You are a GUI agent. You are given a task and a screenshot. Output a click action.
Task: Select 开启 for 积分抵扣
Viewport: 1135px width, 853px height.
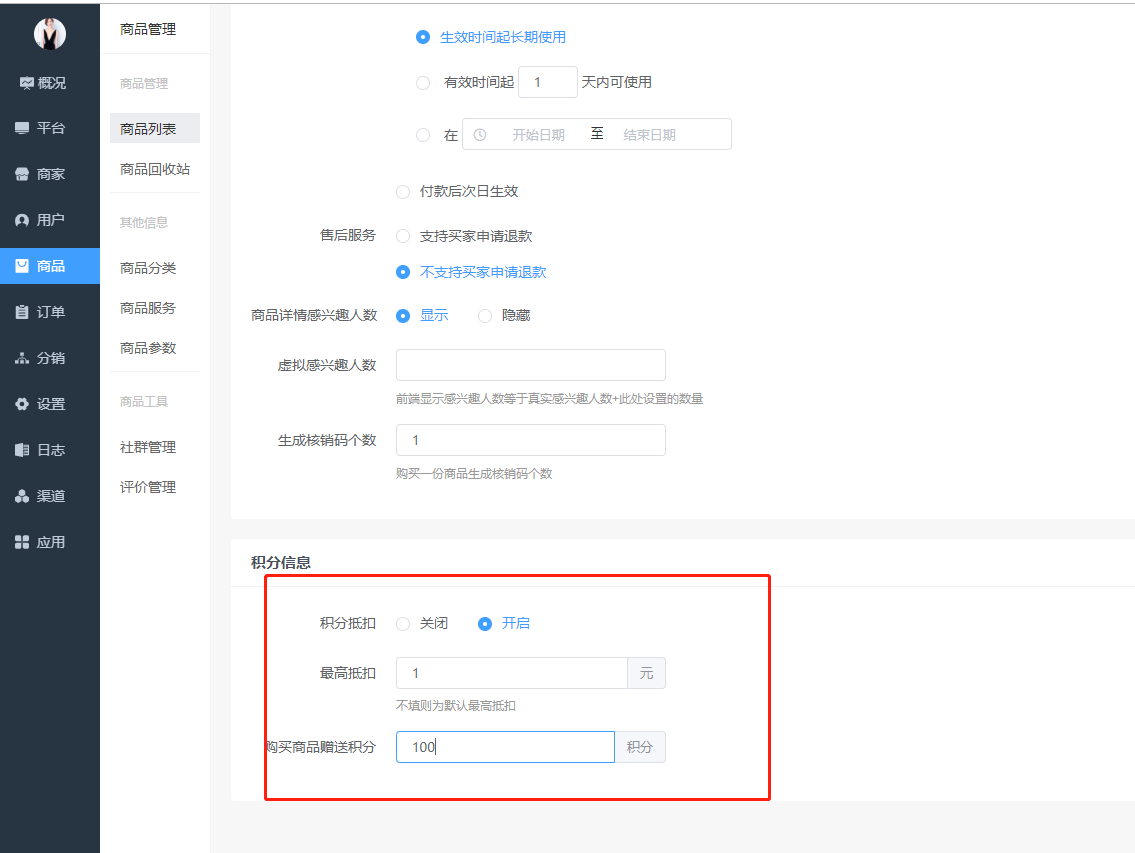[485, 623]
